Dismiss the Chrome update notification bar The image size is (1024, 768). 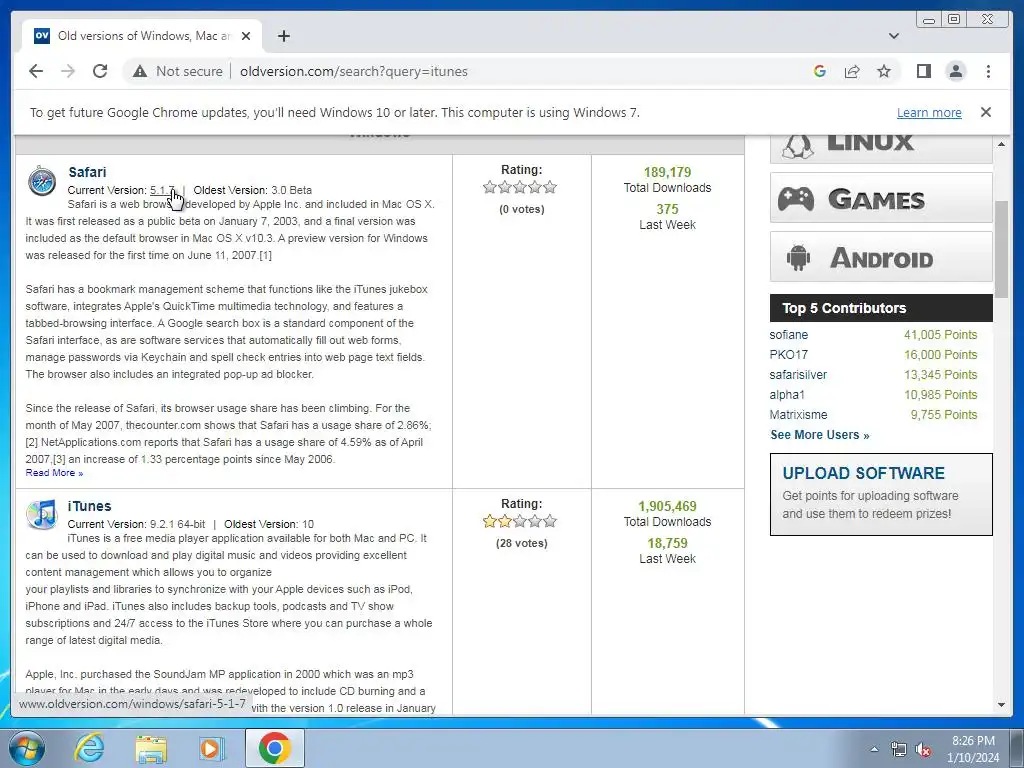985,112
